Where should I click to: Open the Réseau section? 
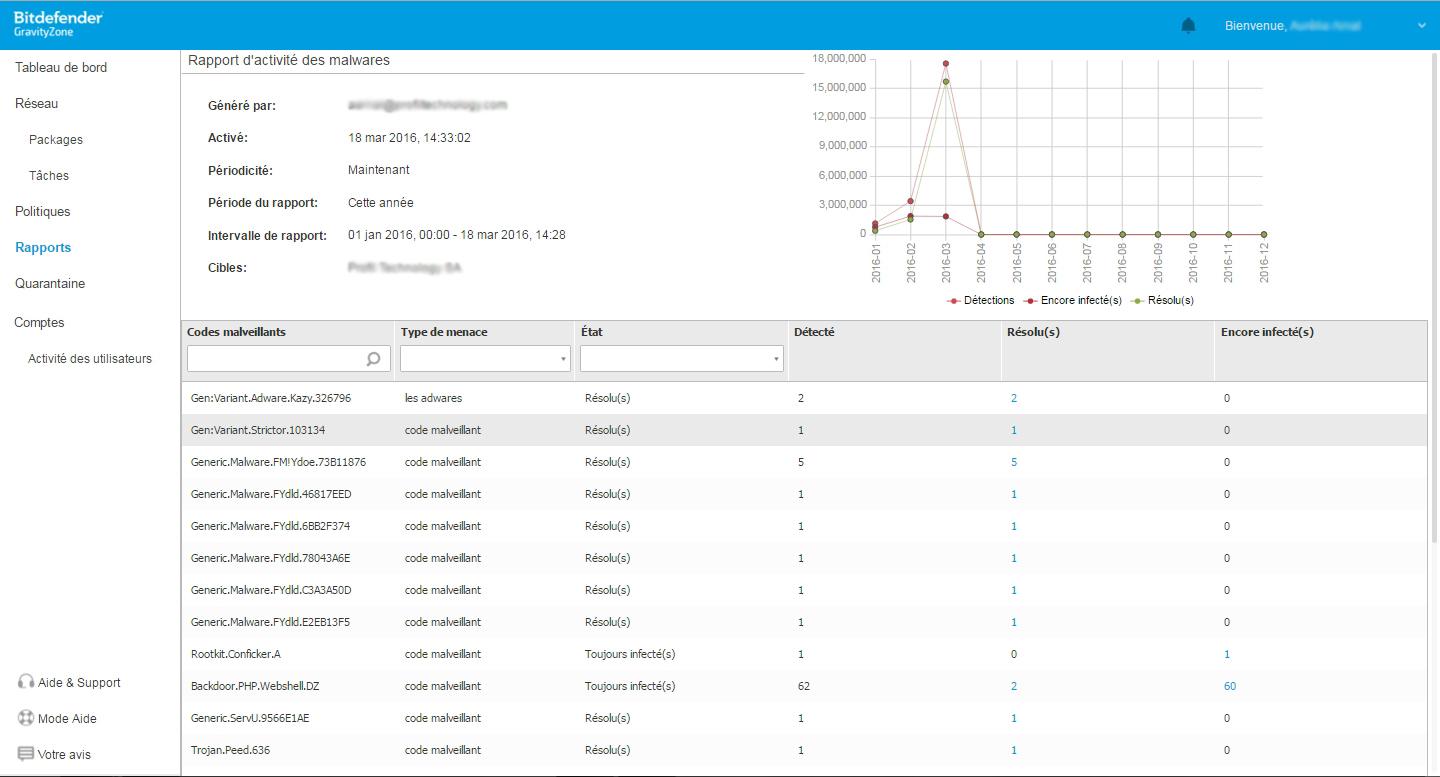[37, 103]
